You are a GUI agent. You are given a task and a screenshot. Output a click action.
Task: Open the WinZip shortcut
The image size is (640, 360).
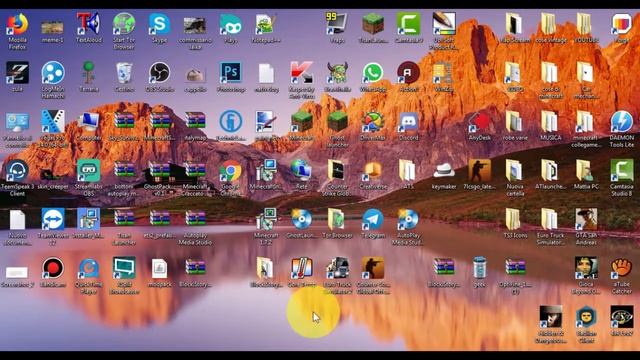click(443, 73)
